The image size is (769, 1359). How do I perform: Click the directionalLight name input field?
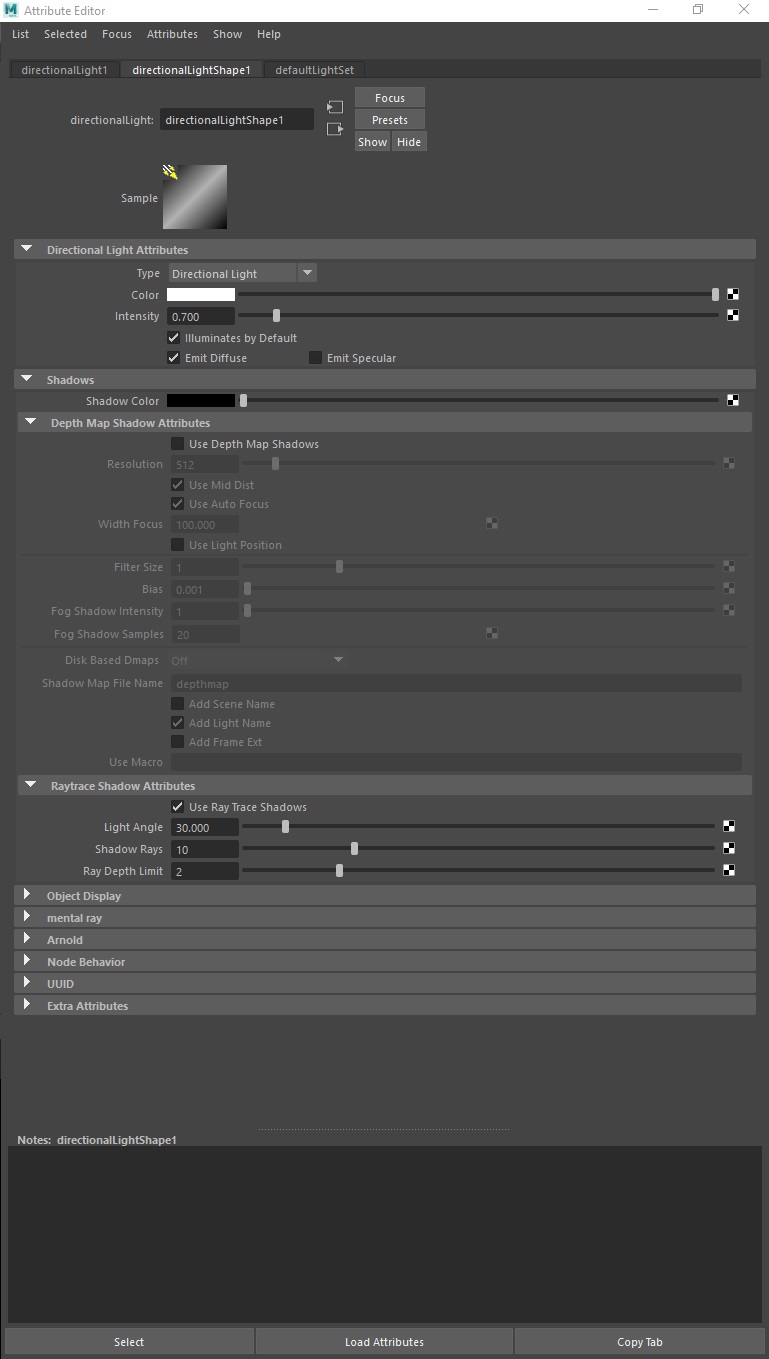(237, 120)
